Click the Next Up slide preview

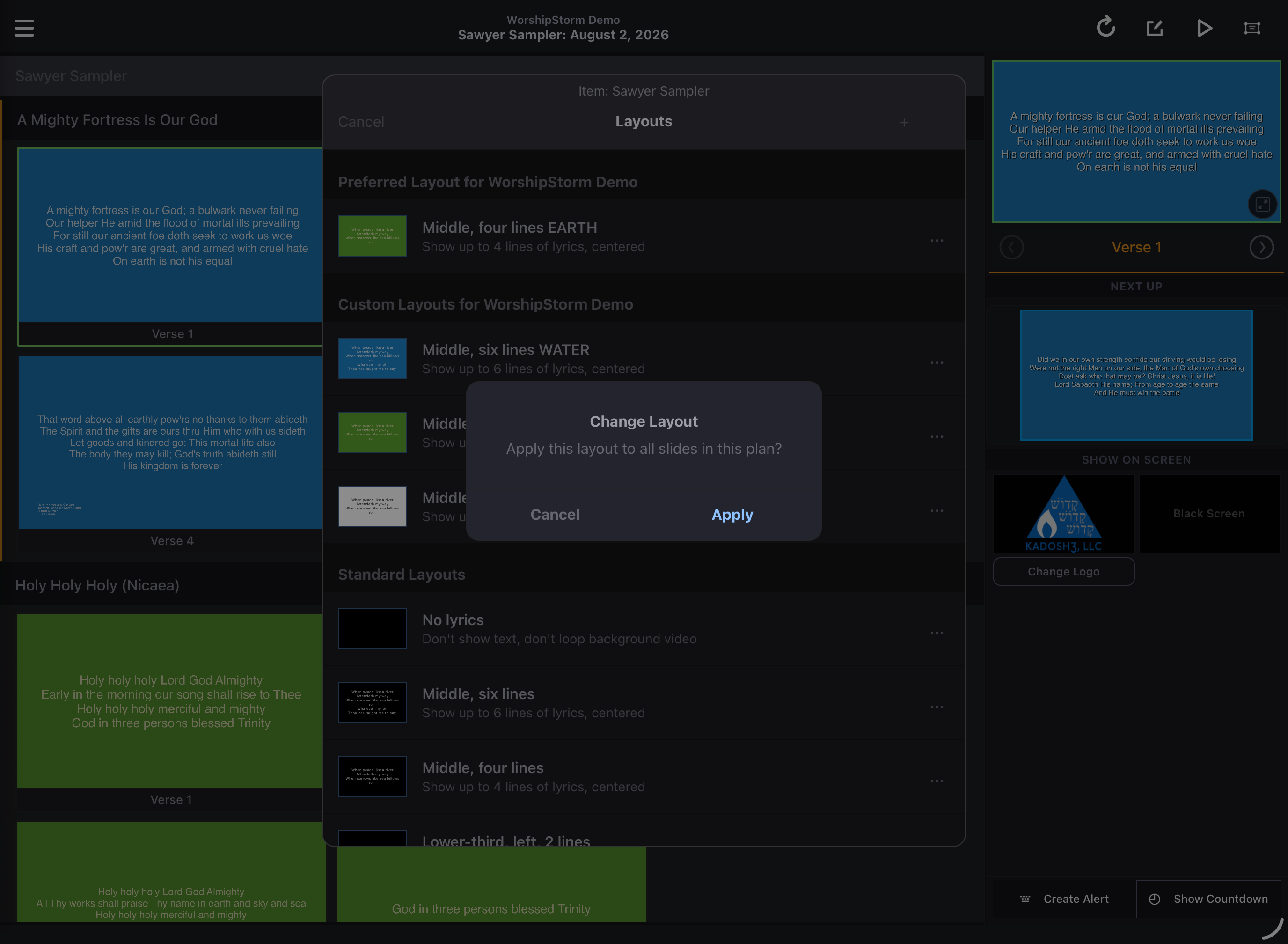tap(1137, 376)
